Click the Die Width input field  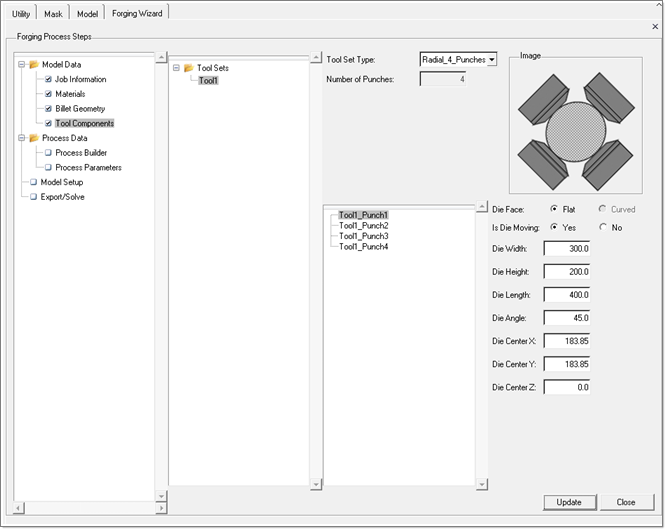567,248
